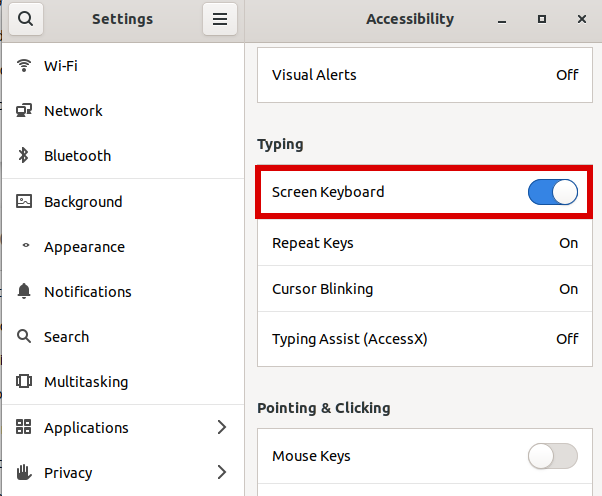Open Typing Assist (AccessX) options
The image size is (602, 496).
(425, 339)
